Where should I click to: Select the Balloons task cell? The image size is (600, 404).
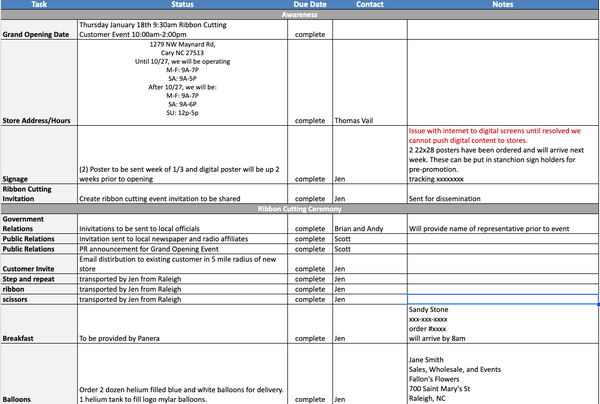coord(37,399)
